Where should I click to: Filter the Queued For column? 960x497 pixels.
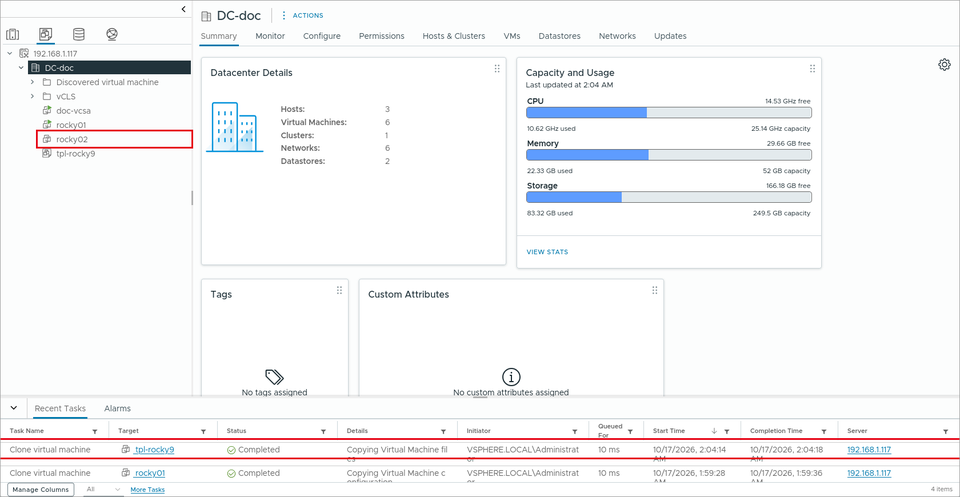pos(630,432)
